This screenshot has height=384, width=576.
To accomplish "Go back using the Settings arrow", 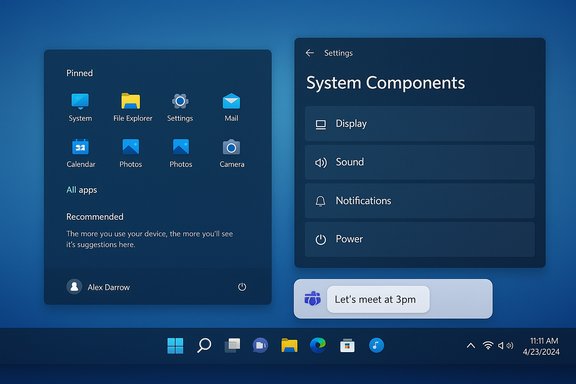I will (x=310, y=53).
